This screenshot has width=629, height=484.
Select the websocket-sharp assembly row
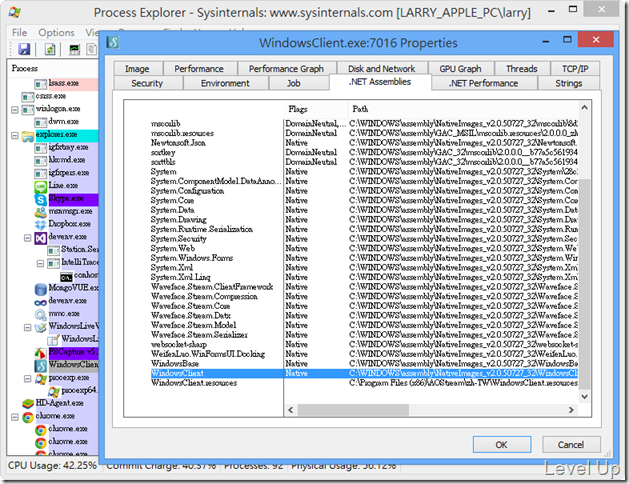coord(364,344)
